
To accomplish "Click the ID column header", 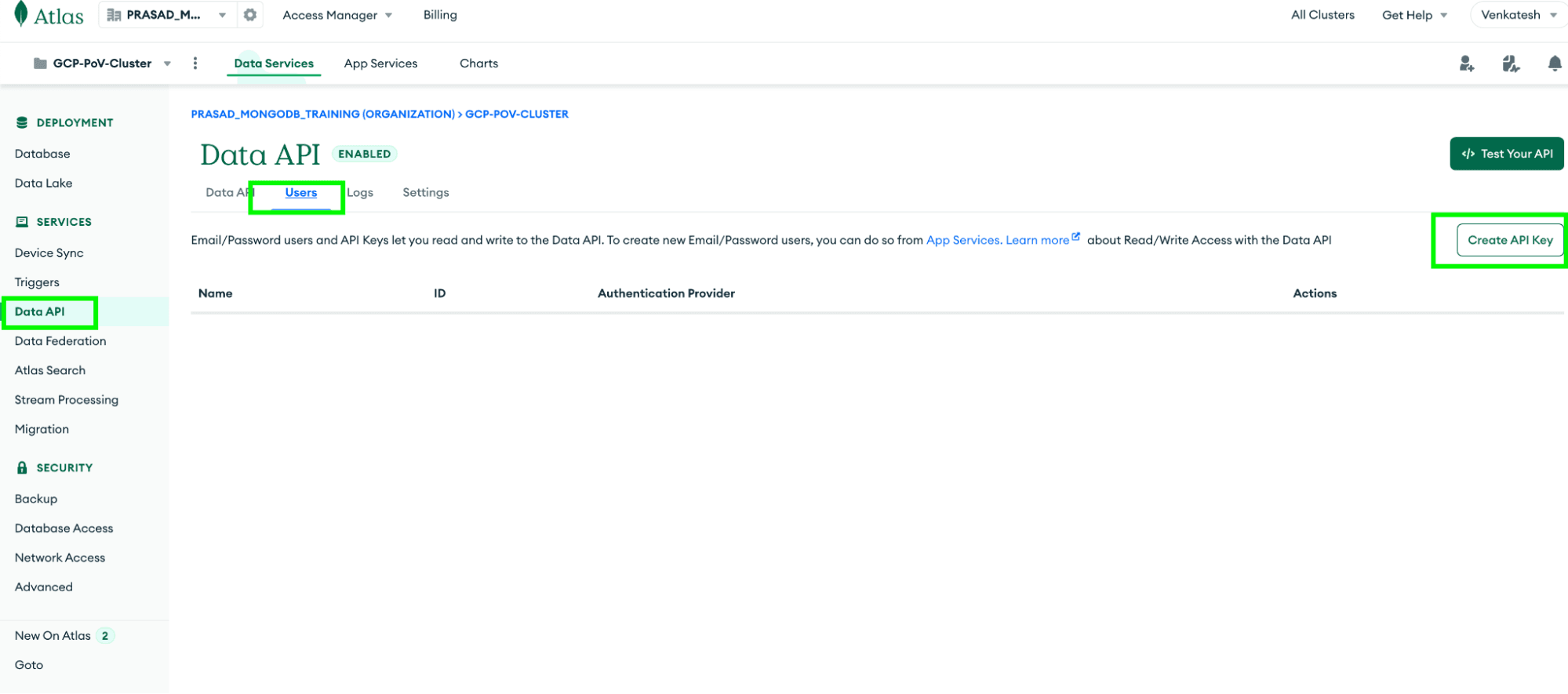I will click(440, 293).
